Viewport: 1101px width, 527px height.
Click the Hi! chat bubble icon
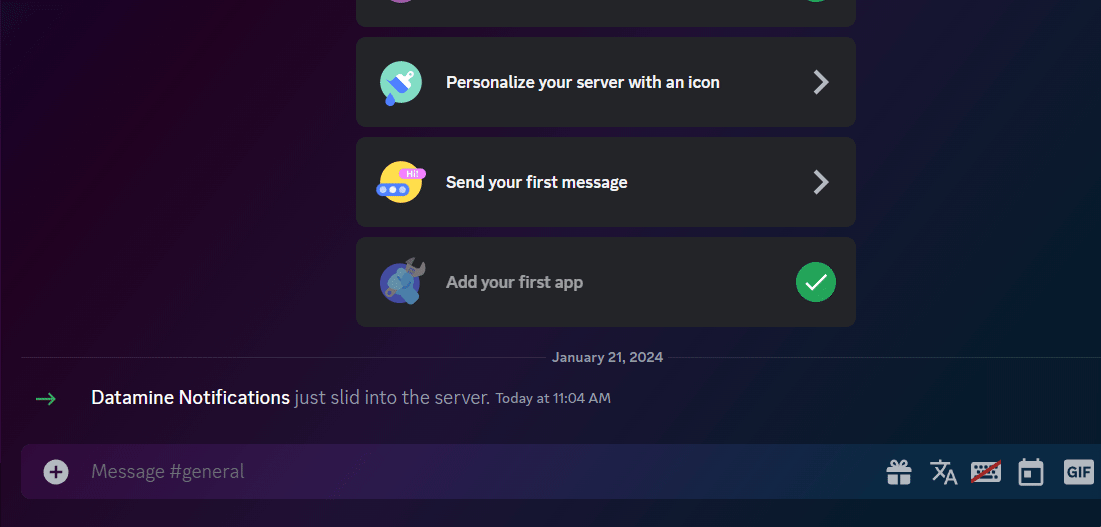401,182
